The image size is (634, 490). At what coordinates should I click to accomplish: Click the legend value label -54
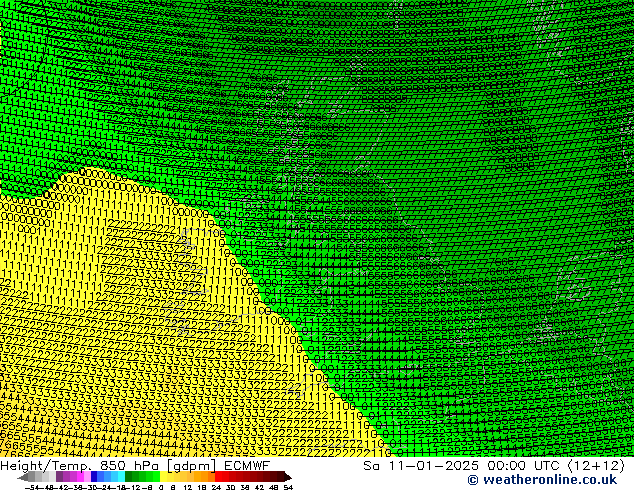(x=33, y=488)
